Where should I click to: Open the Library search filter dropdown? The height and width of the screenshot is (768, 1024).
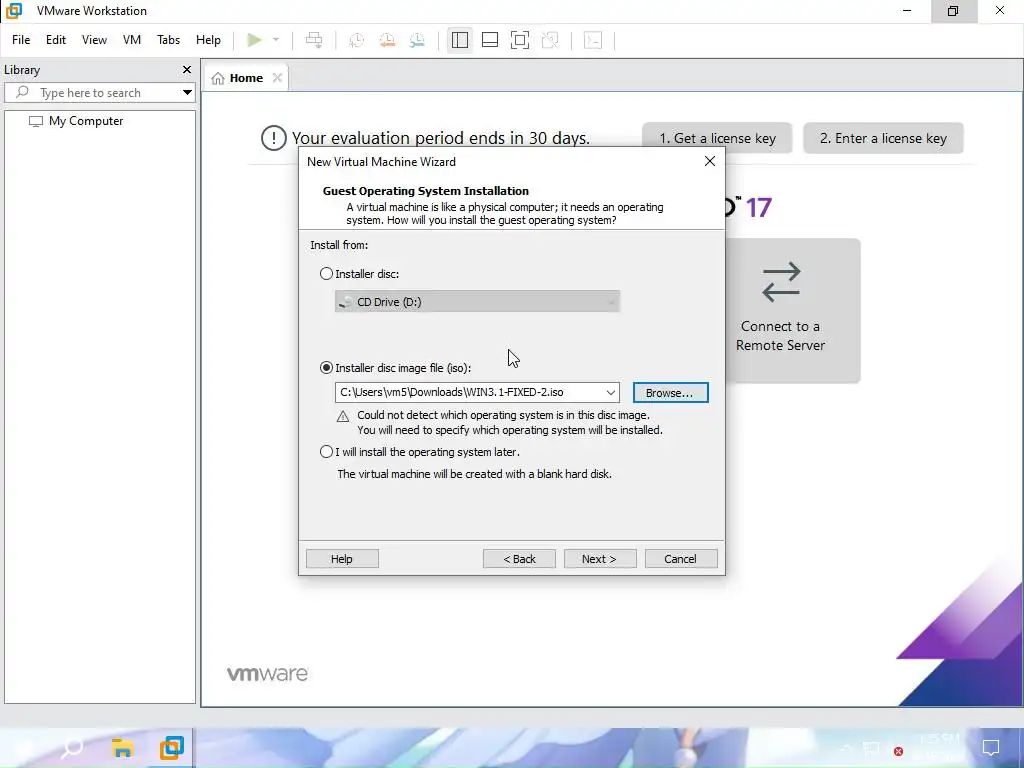[x=187, y=92]
